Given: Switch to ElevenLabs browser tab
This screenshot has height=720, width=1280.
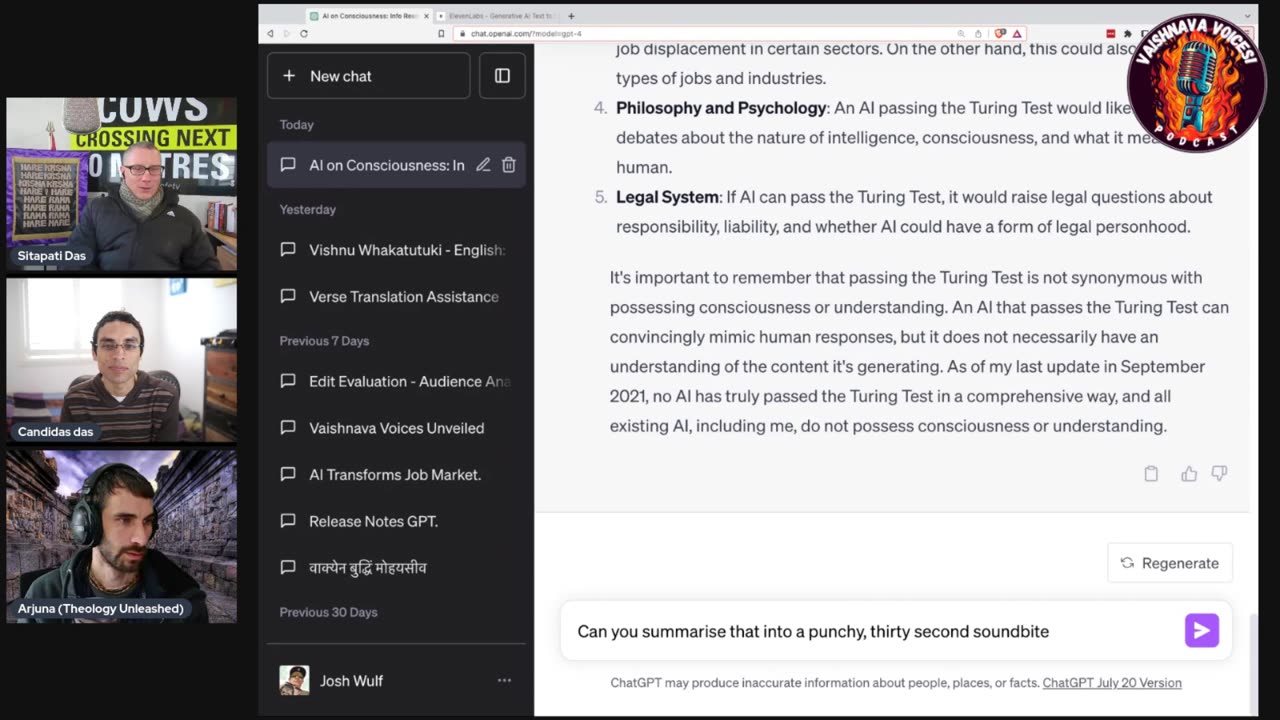Looking at the screenshot, I should point(497,16).
